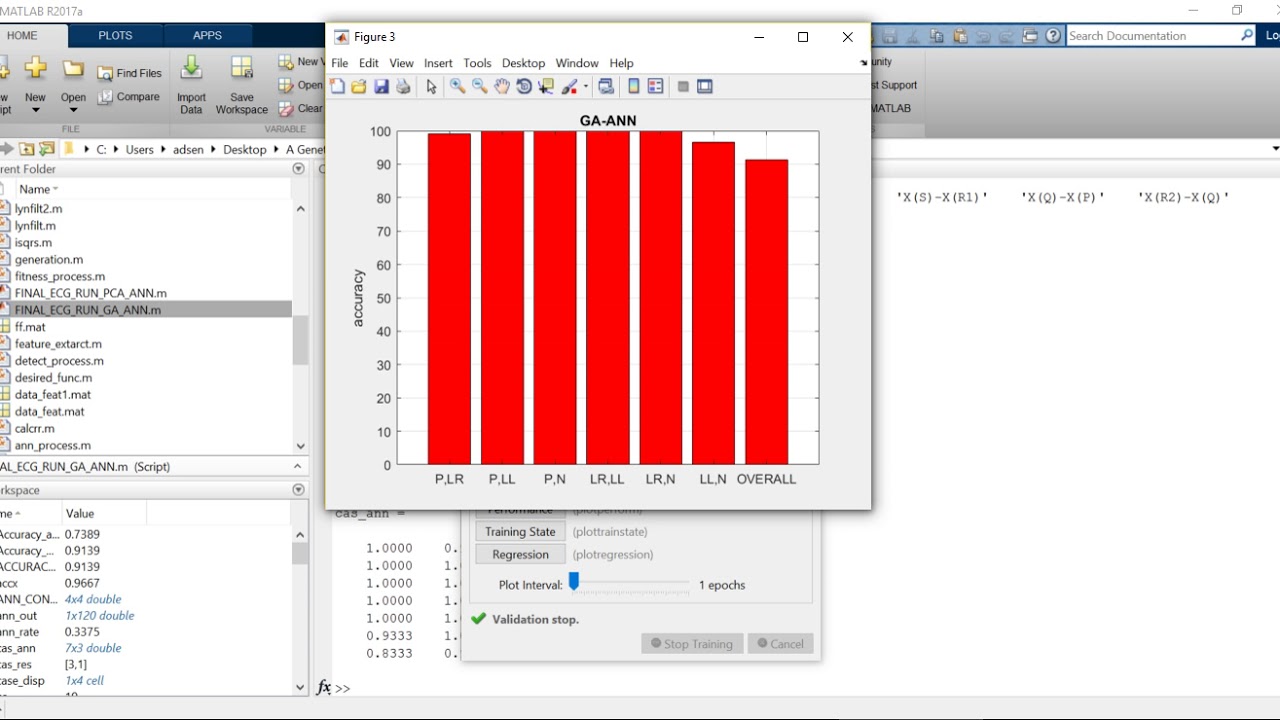This screenshot has height=720, width=1280.
Task: Activate the Zoom Out tool in Figure 3
Action: click(x=480, y=87)
